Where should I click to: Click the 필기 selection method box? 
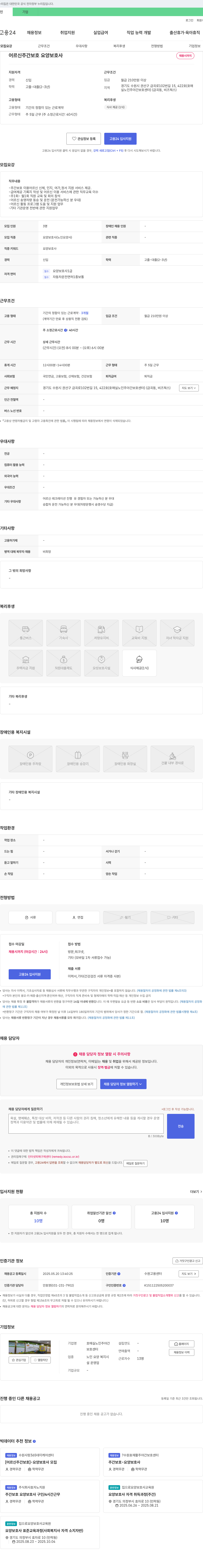[x=125, y=917]
